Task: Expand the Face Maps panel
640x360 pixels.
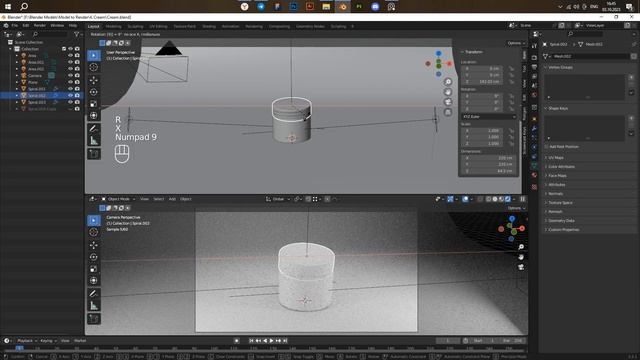Action: click(557, 176)
